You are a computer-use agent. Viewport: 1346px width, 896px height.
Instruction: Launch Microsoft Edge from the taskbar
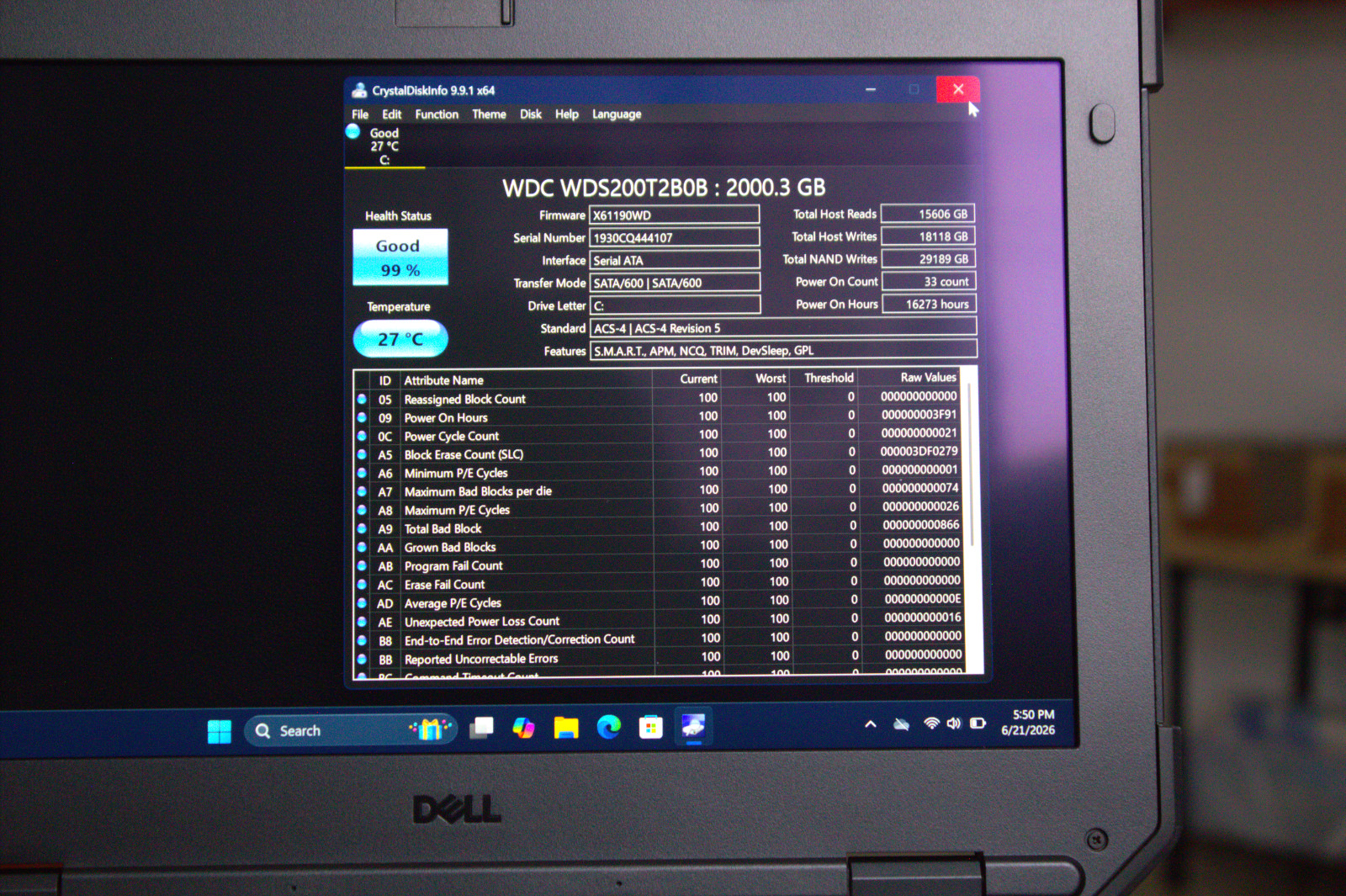coord(608,727)
